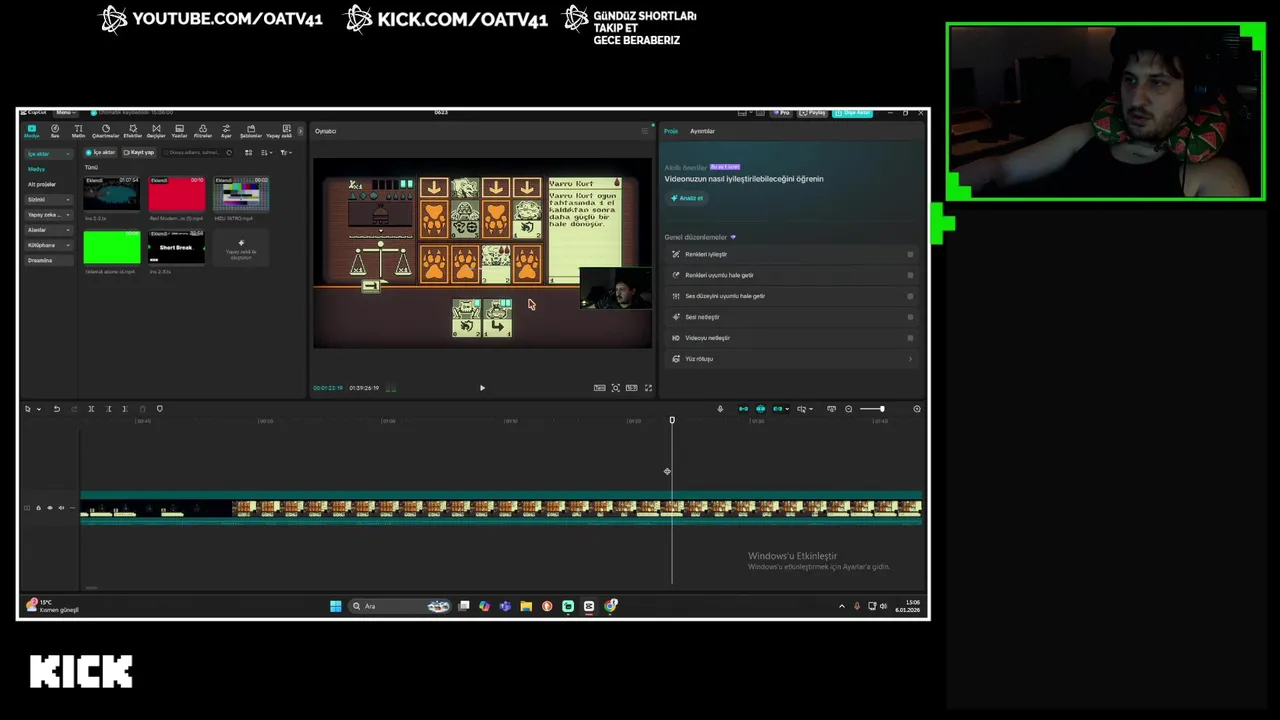
Task: Open the Medya tab in the top toolbar
Action: tap(32, 131)
